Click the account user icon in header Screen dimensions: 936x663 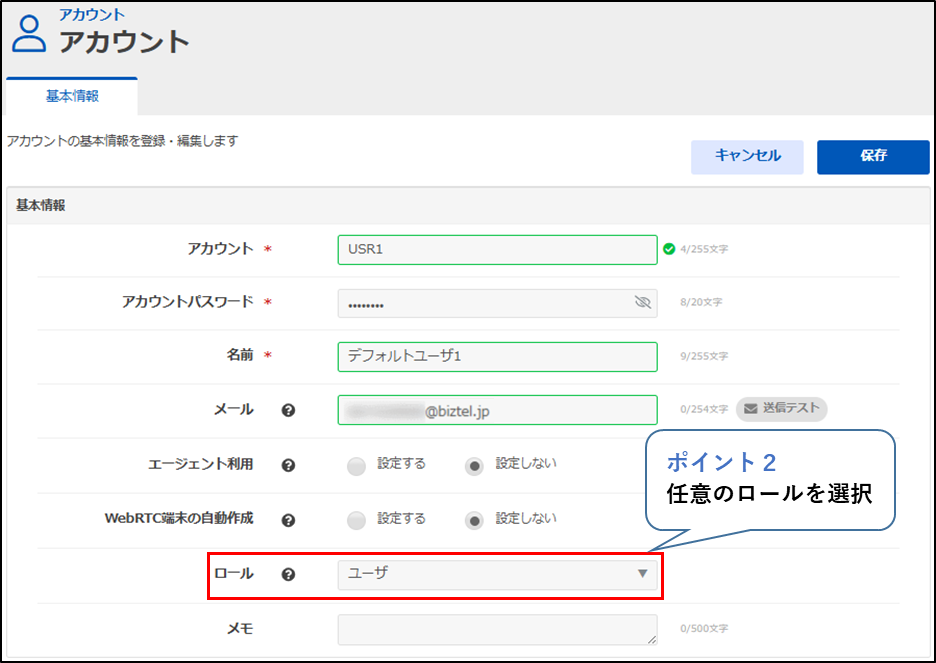point(29,32)
